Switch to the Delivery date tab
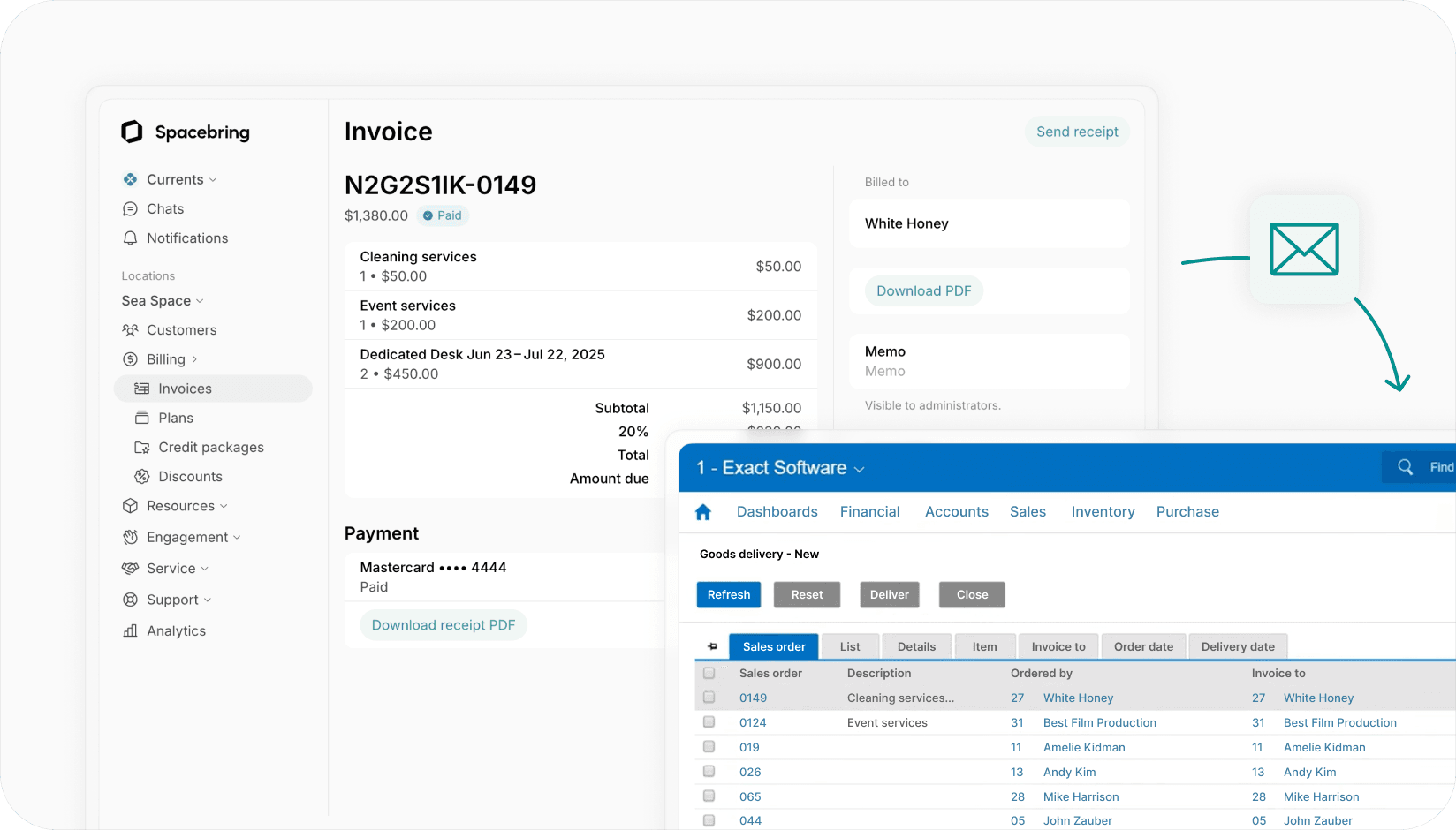The width and height of the screenshot is (1456, 830). (x=1237, y=646)
